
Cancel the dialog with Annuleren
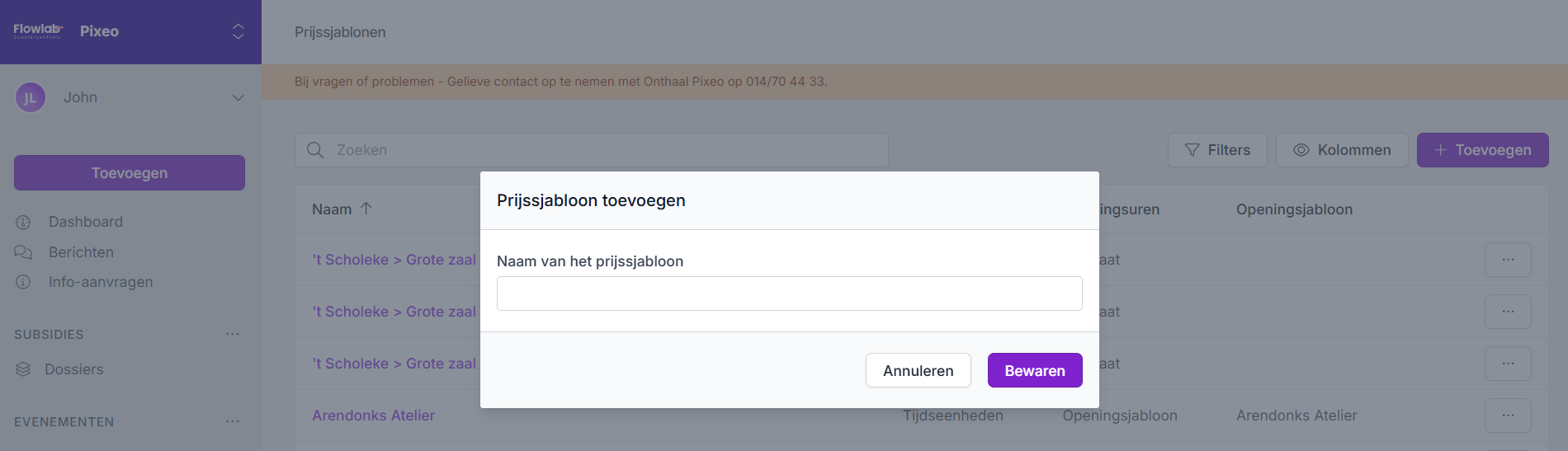coord(918,370)
